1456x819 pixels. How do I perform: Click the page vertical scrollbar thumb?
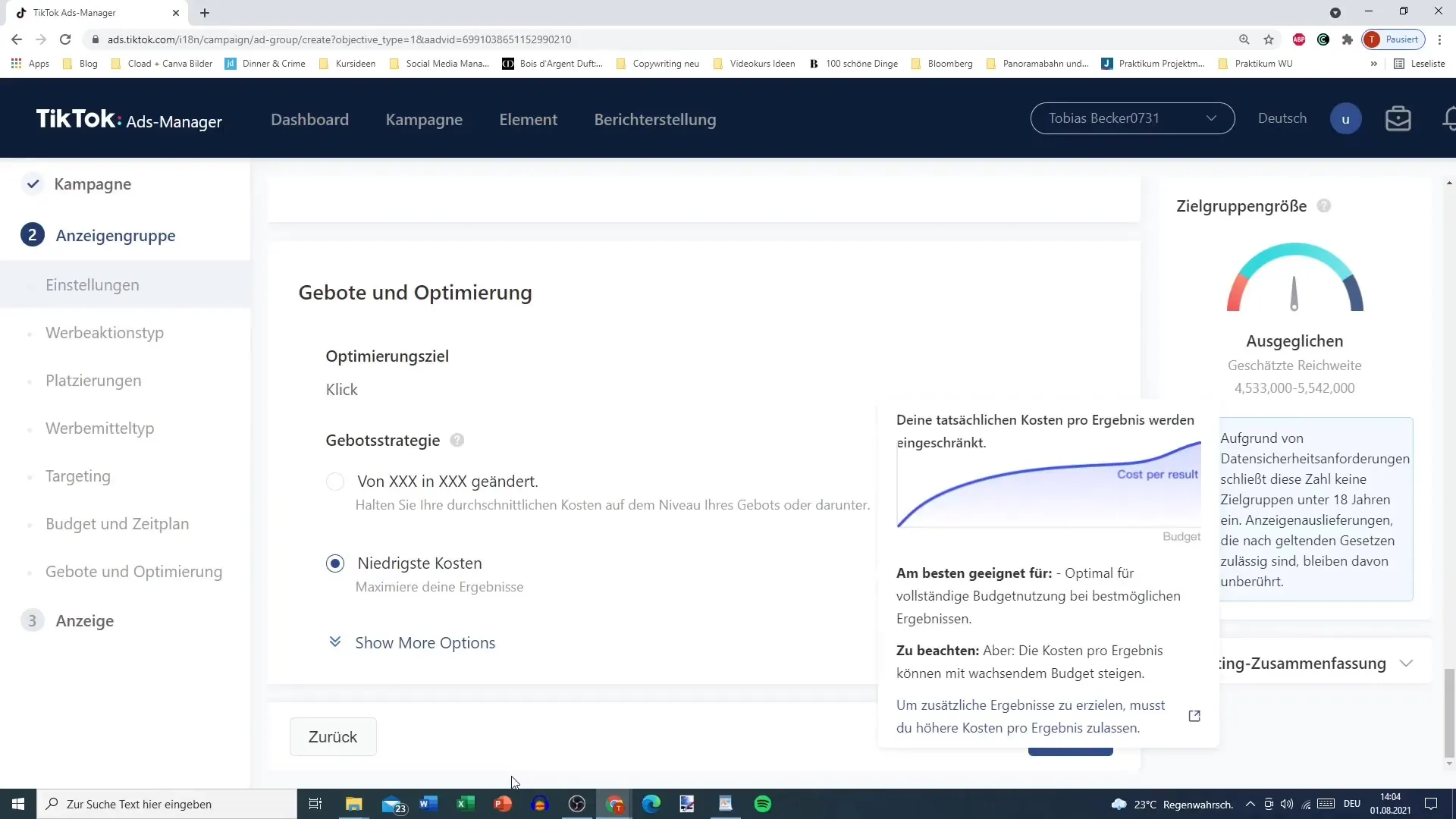[x=1449, y=713]
